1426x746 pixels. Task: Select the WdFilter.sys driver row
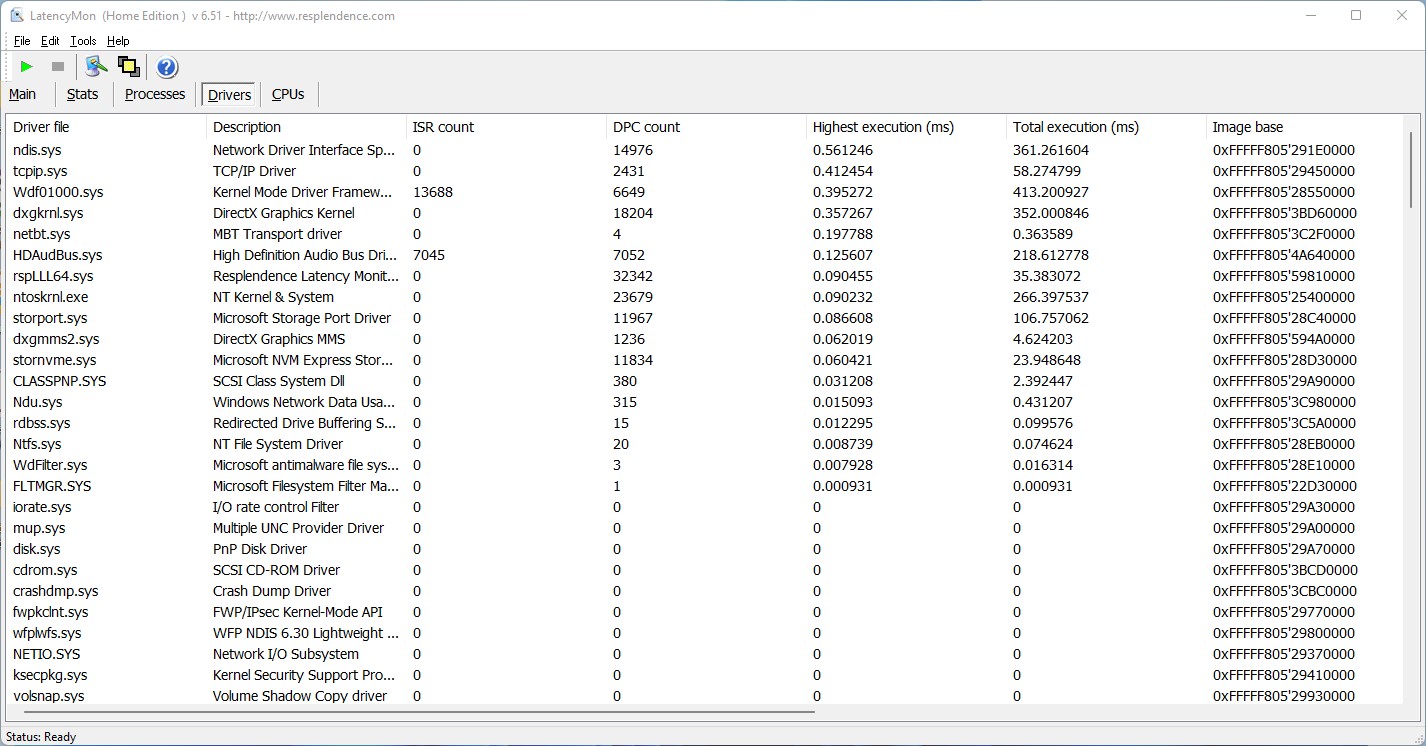click(705, 465)
